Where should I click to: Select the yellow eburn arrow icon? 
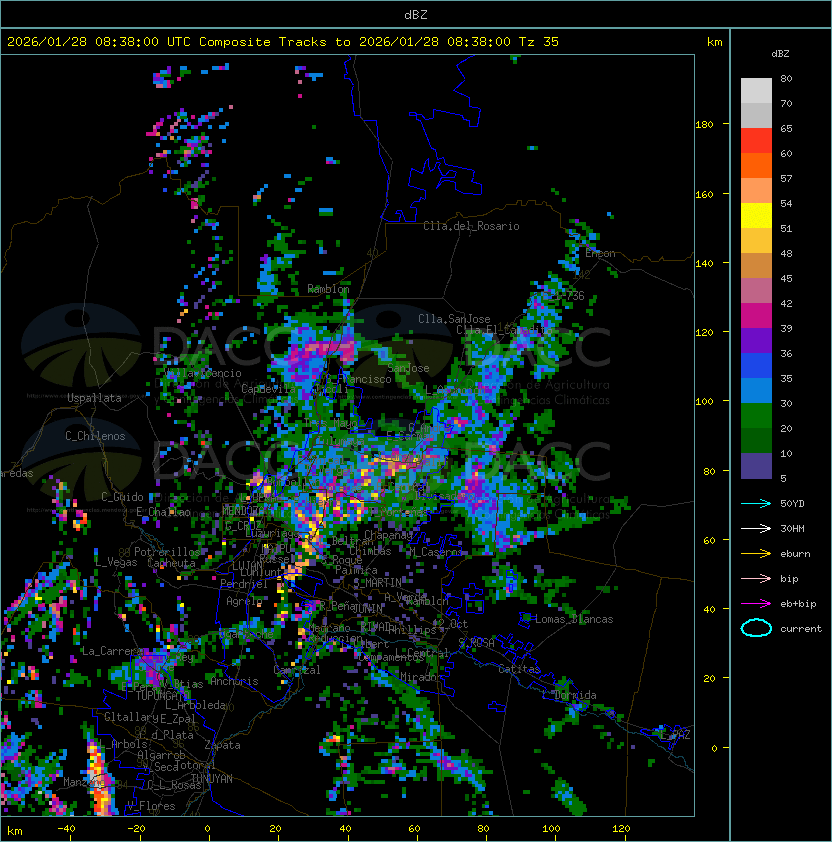click(756, 553)
